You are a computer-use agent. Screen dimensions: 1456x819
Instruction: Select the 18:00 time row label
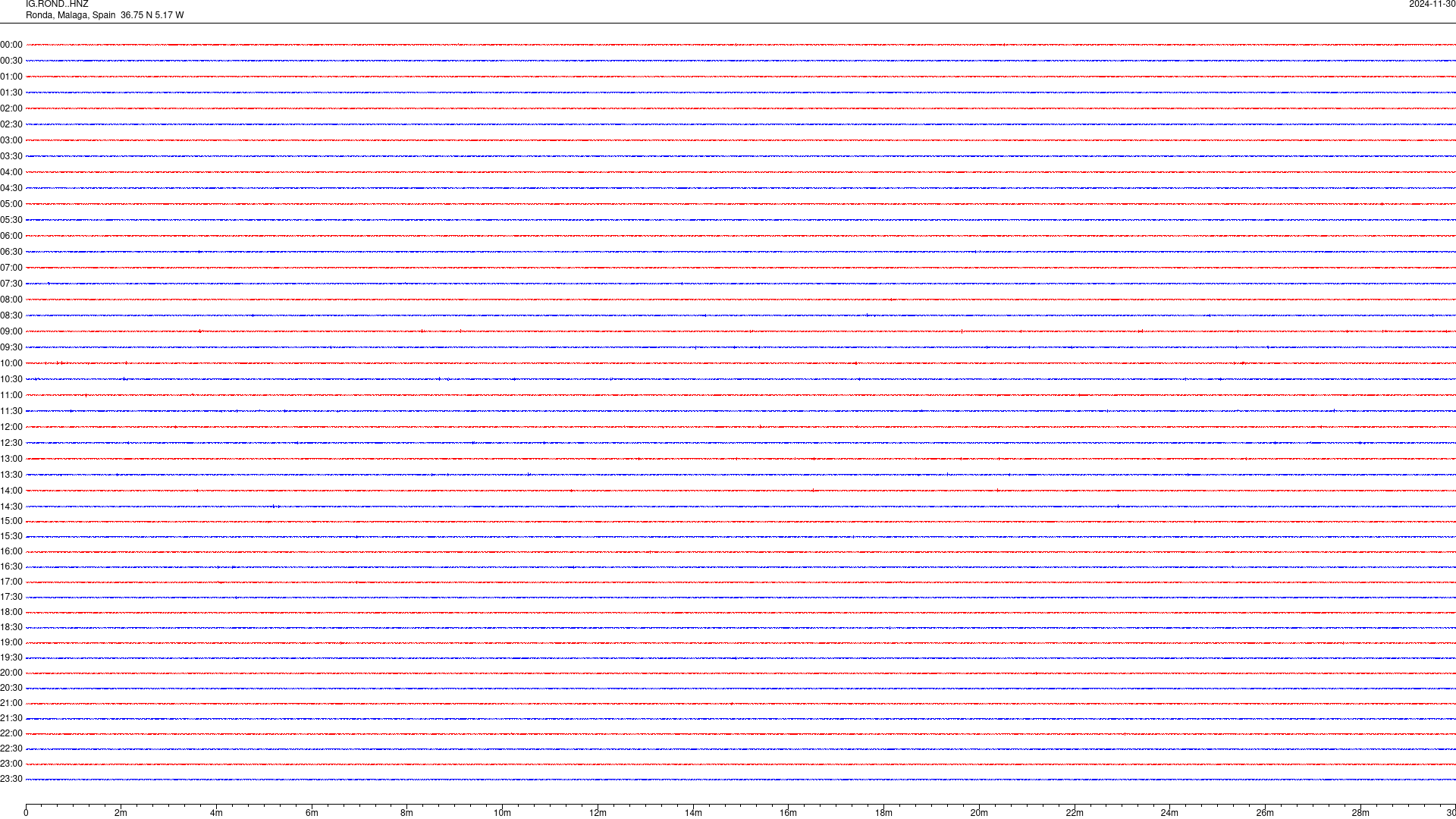tap(11, 612)
